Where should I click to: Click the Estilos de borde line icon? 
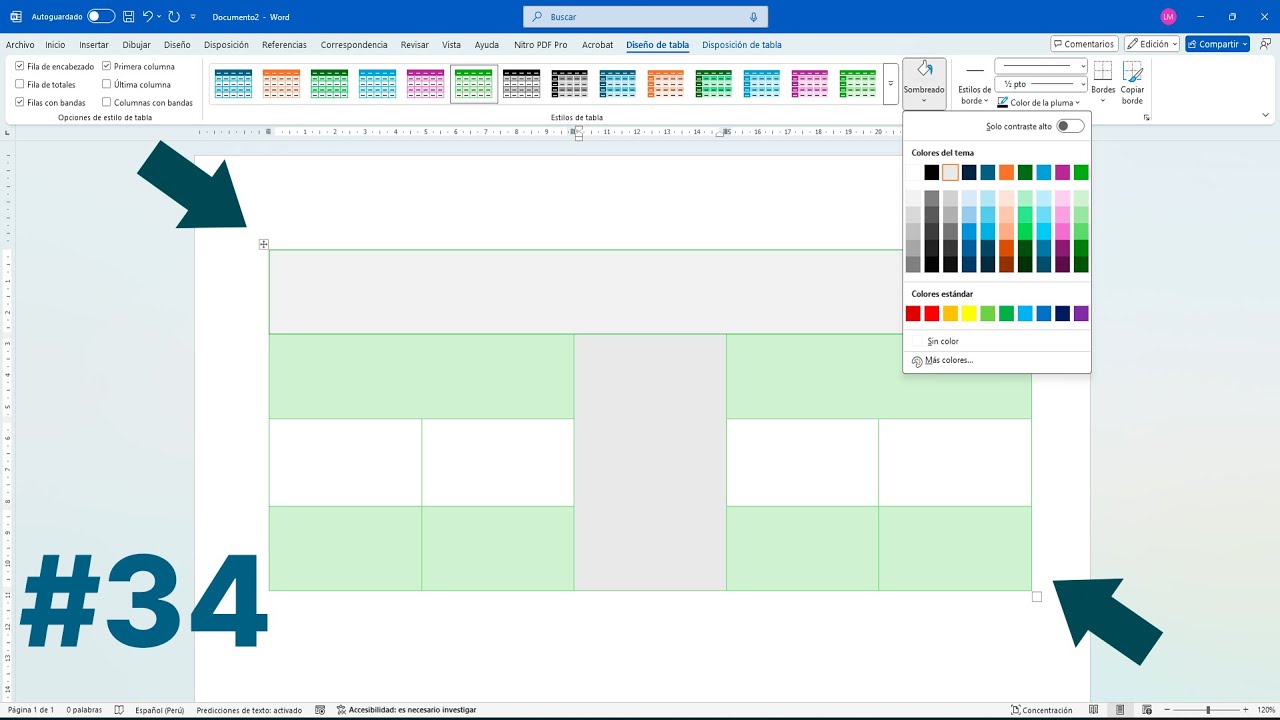coord(975,71)
